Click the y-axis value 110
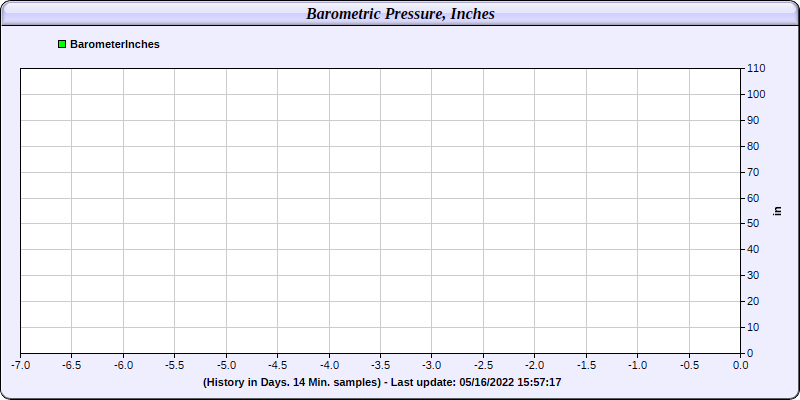800x400 pixels. [x=756, y=68]
